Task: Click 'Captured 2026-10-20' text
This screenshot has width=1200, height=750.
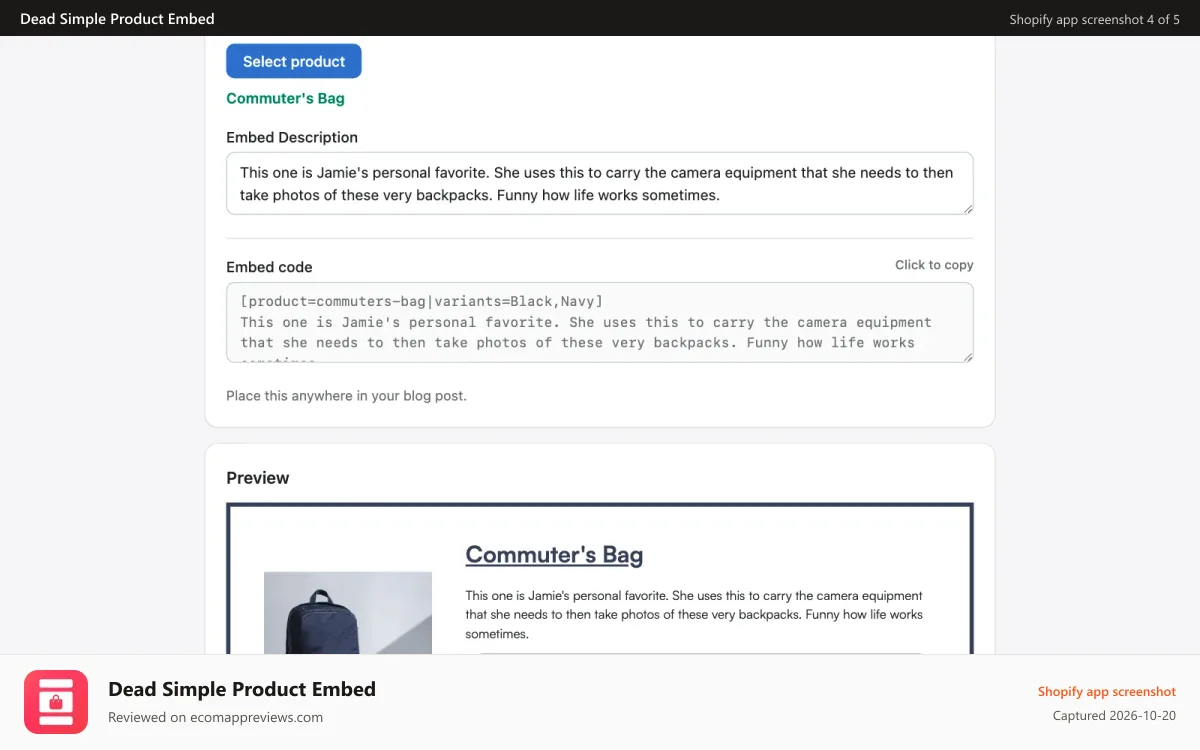Action: (x=1114, y=716)
